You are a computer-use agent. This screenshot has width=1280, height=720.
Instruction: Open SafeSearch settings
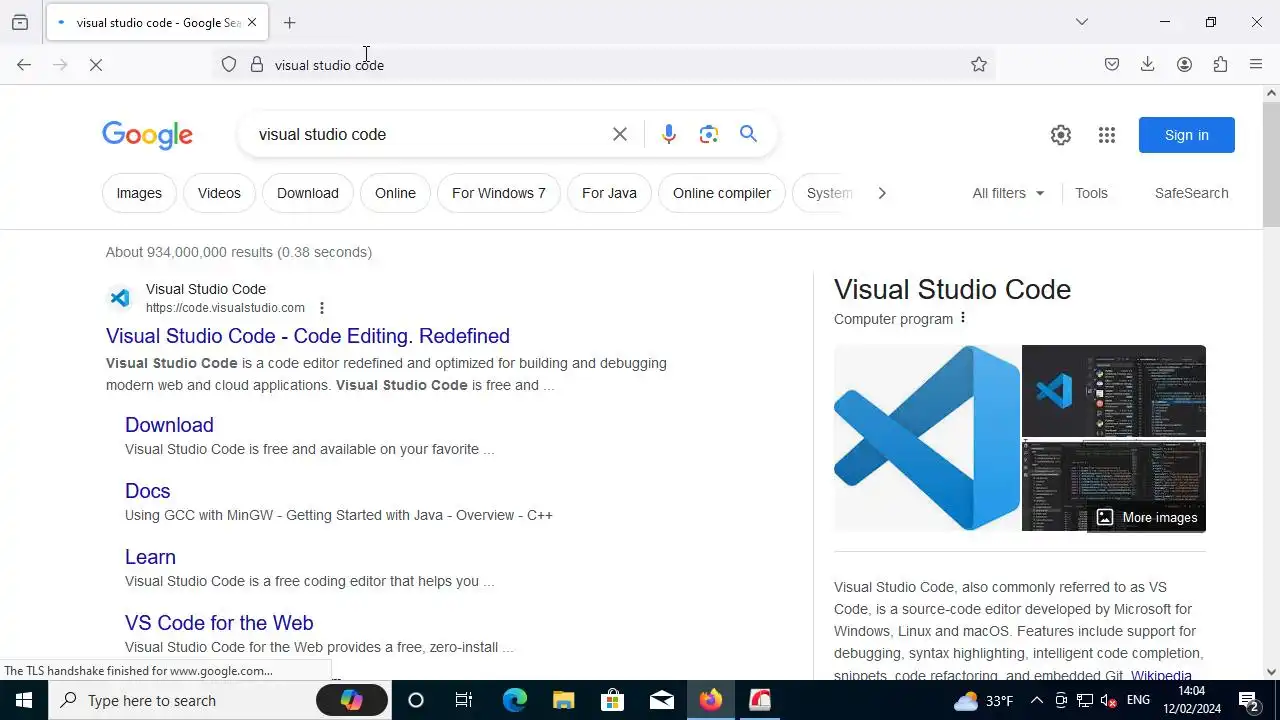tap(1191, 193)
